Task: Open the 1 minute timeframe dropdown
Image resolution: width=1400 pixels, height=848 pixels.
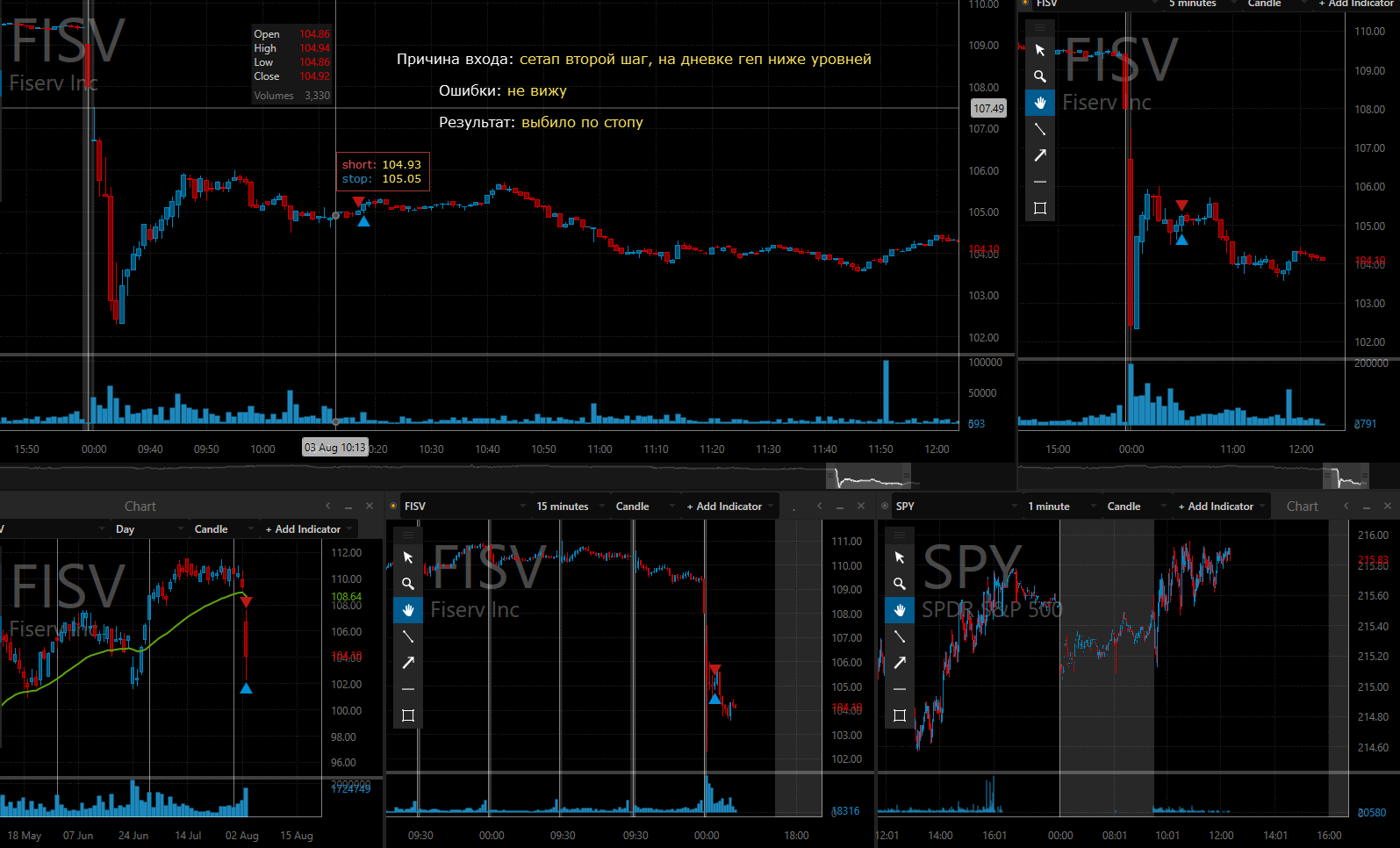Action: pos(1060,507)
